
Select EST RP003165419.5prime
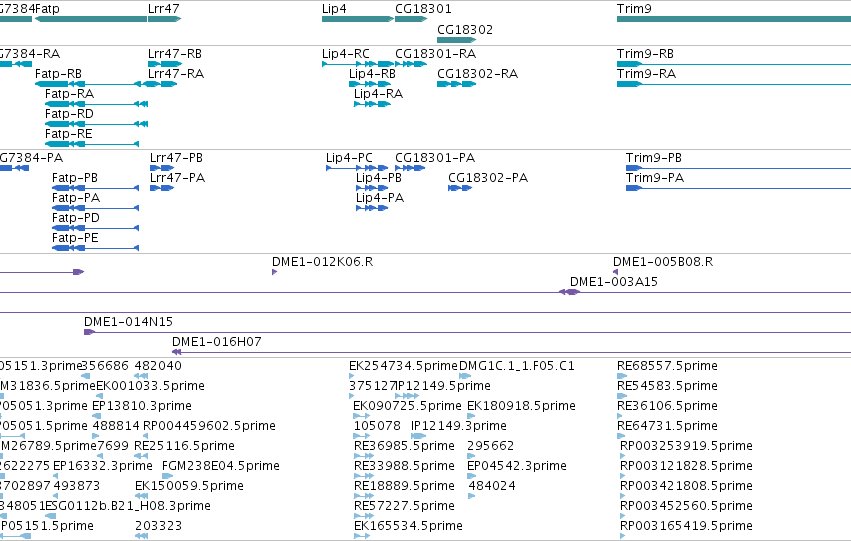(x=687, y=526)
